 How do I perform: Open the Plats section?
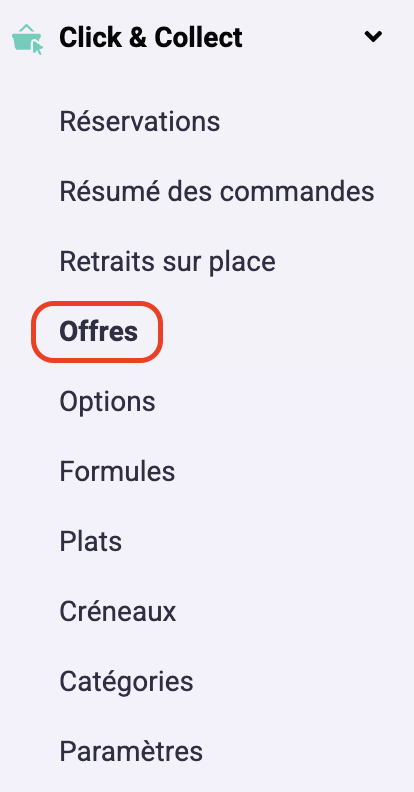click(90, 541)
